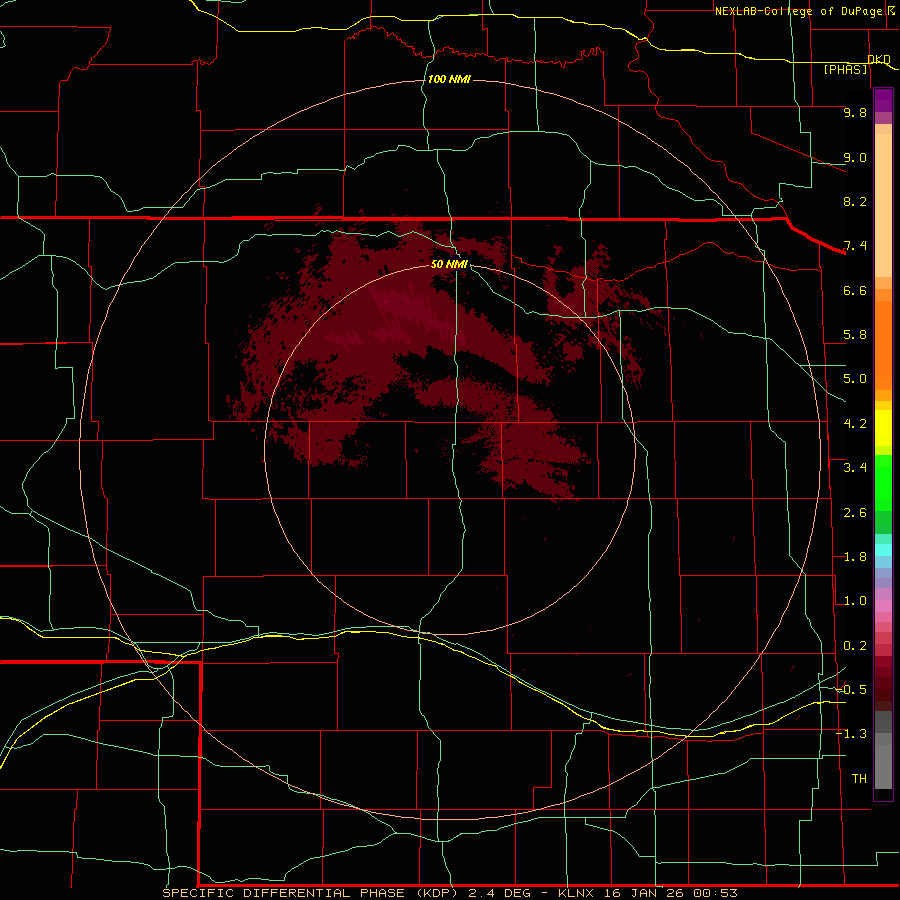Pick the yellow segment of the color bar
Viewport: 900px width, 900px height.
point(883,428)
